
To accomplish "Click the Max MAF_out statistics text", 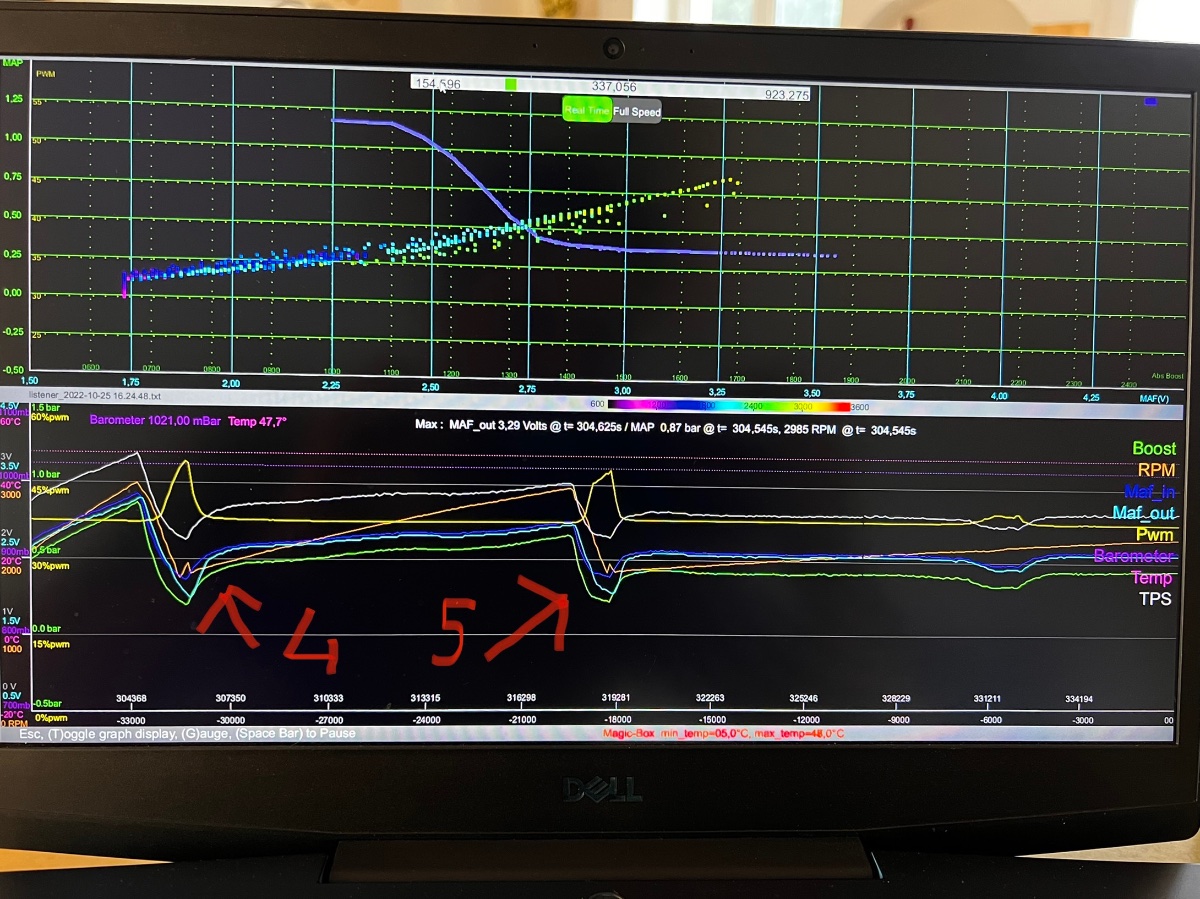I will pos(665,428).
